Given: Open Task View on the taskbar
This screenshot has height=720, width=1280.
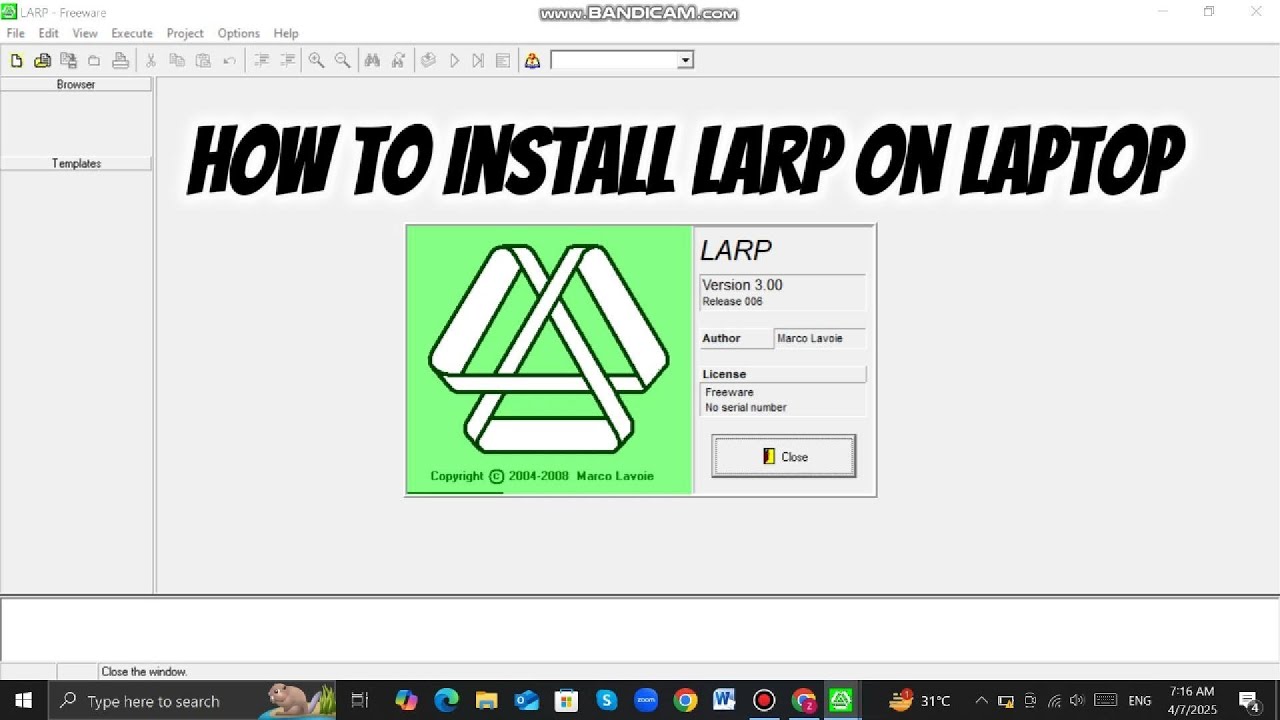Looking at the screenshot, I should click(x=360, y=701).
